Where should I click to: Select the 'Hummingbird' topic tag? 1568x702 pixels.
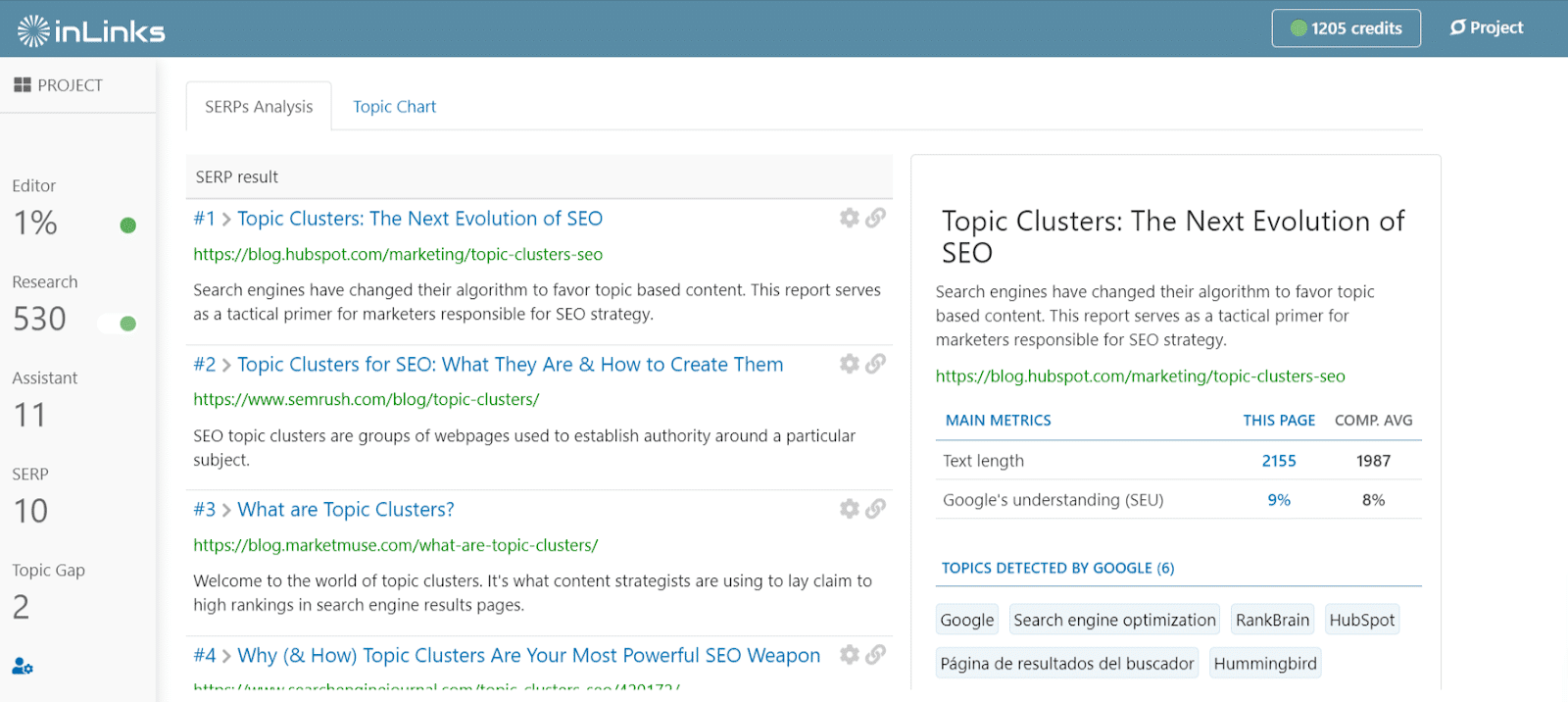[x=1265, y=664]
